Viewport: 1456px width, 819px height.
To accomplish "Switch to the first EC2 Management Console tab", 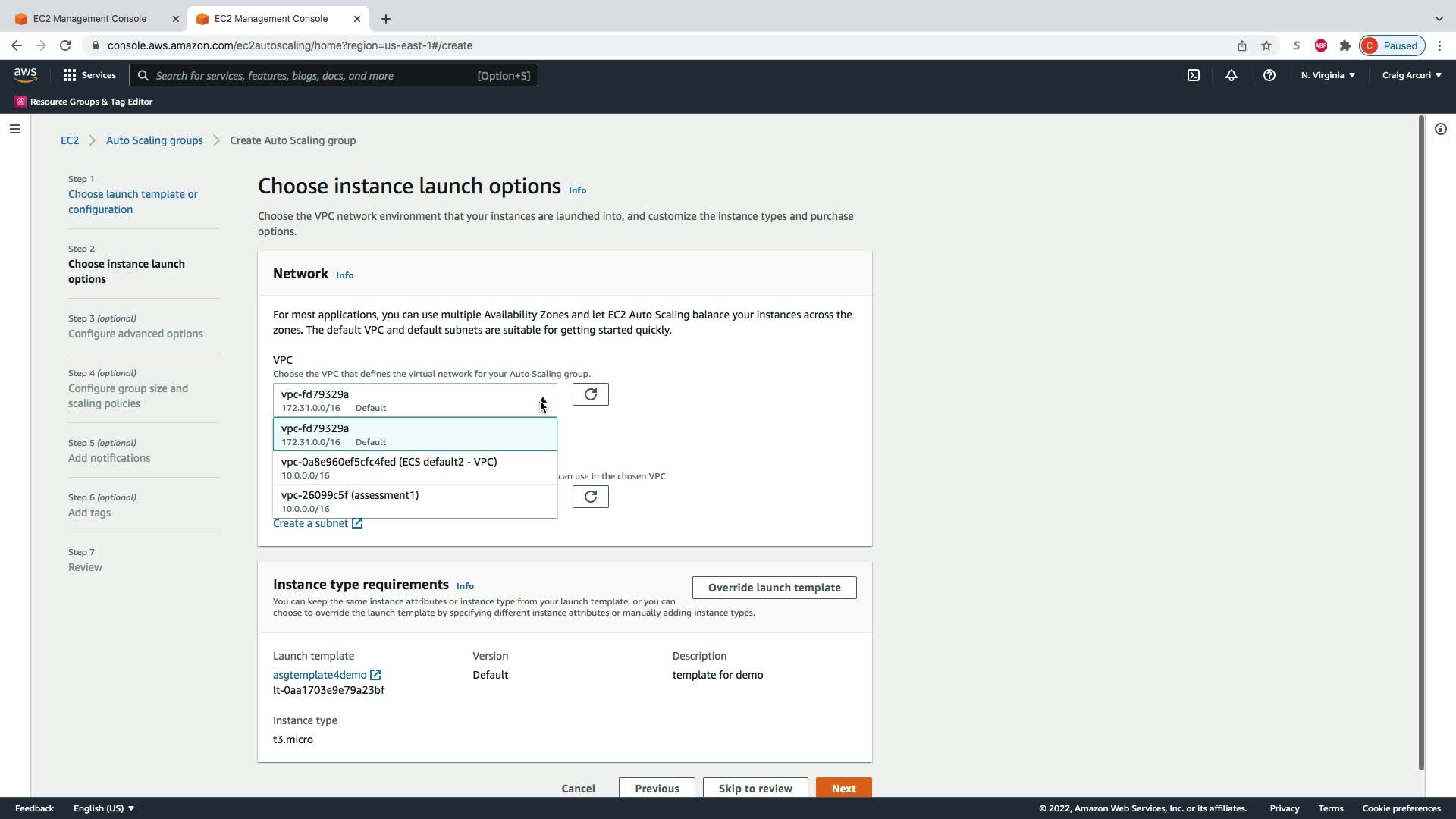I will point(89,19).
